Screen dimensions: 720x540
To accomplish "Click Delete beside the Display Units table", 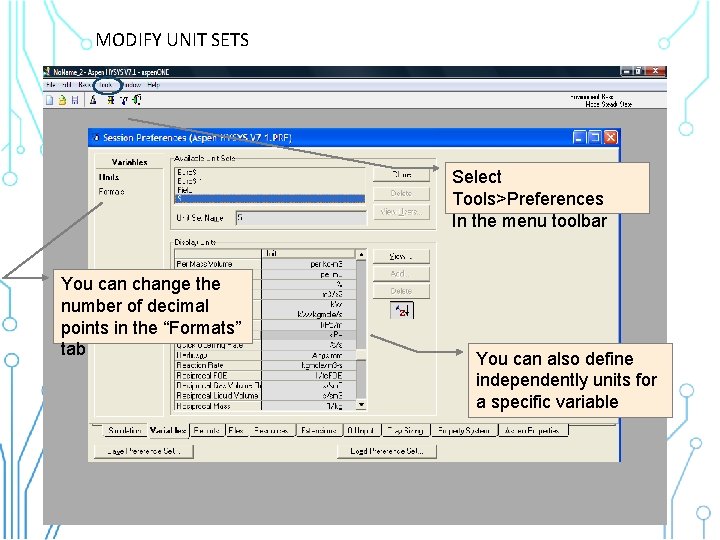I will [x=401, y=291].
